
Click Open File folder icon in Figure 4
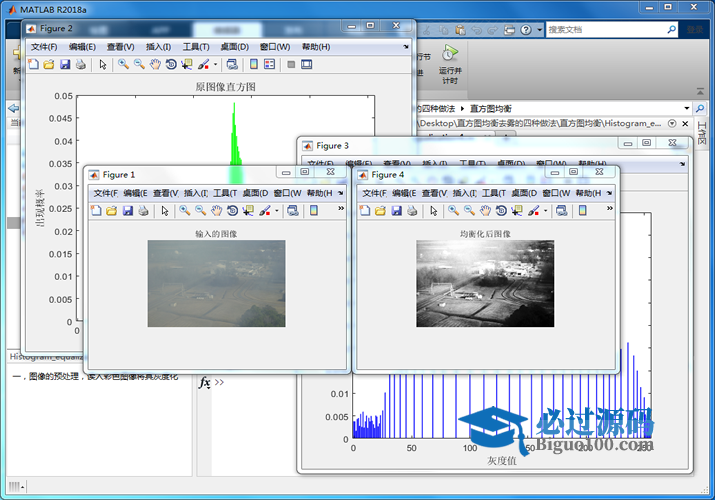click(x=381, y=211)
